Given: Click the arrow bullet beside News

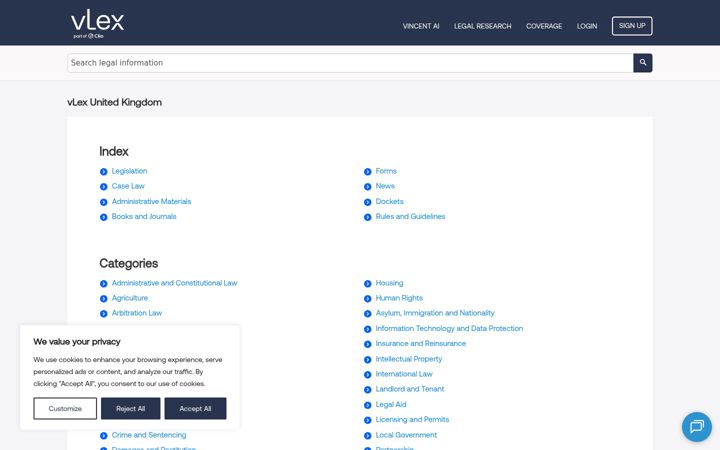Looking at the screenshot, I should [x=367, y=187].
